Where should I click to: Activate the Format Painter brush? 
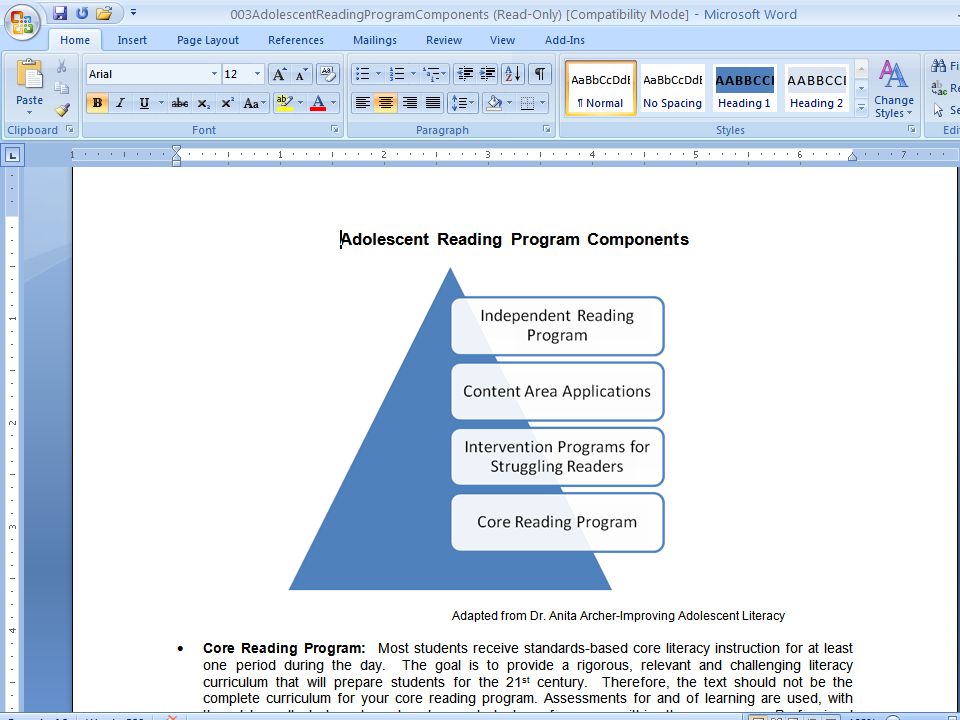point(62,110)
